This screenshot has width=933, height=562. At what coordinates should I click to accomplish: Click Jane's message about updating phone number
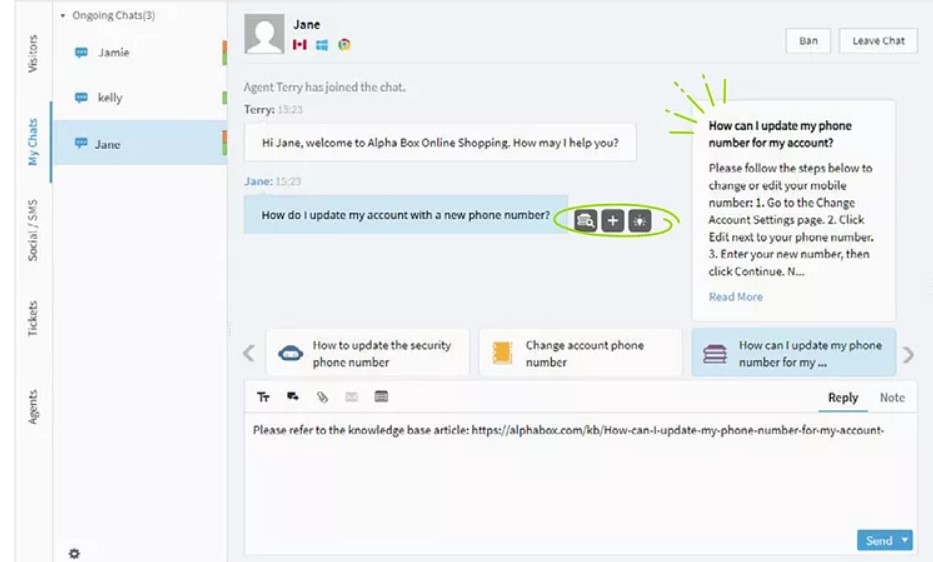coord(406,215)
